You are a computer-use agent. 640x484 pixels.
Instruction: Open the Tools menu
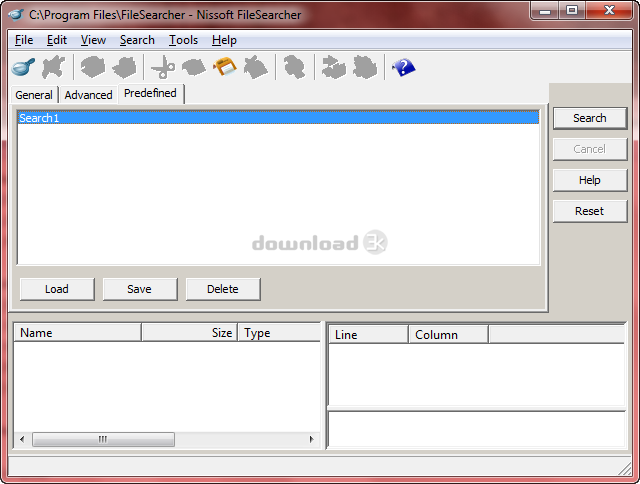pos(183,40)
